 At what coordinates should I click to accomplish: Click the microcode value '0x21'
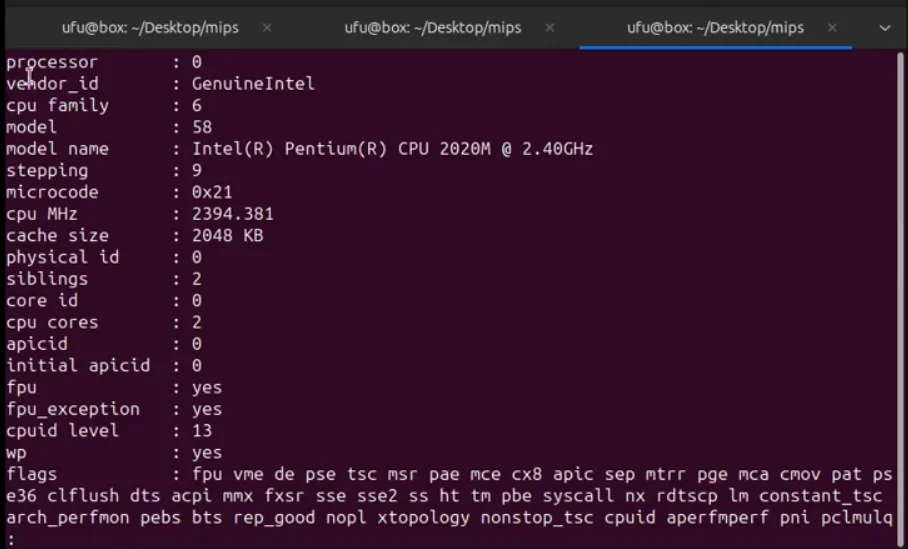212,192
